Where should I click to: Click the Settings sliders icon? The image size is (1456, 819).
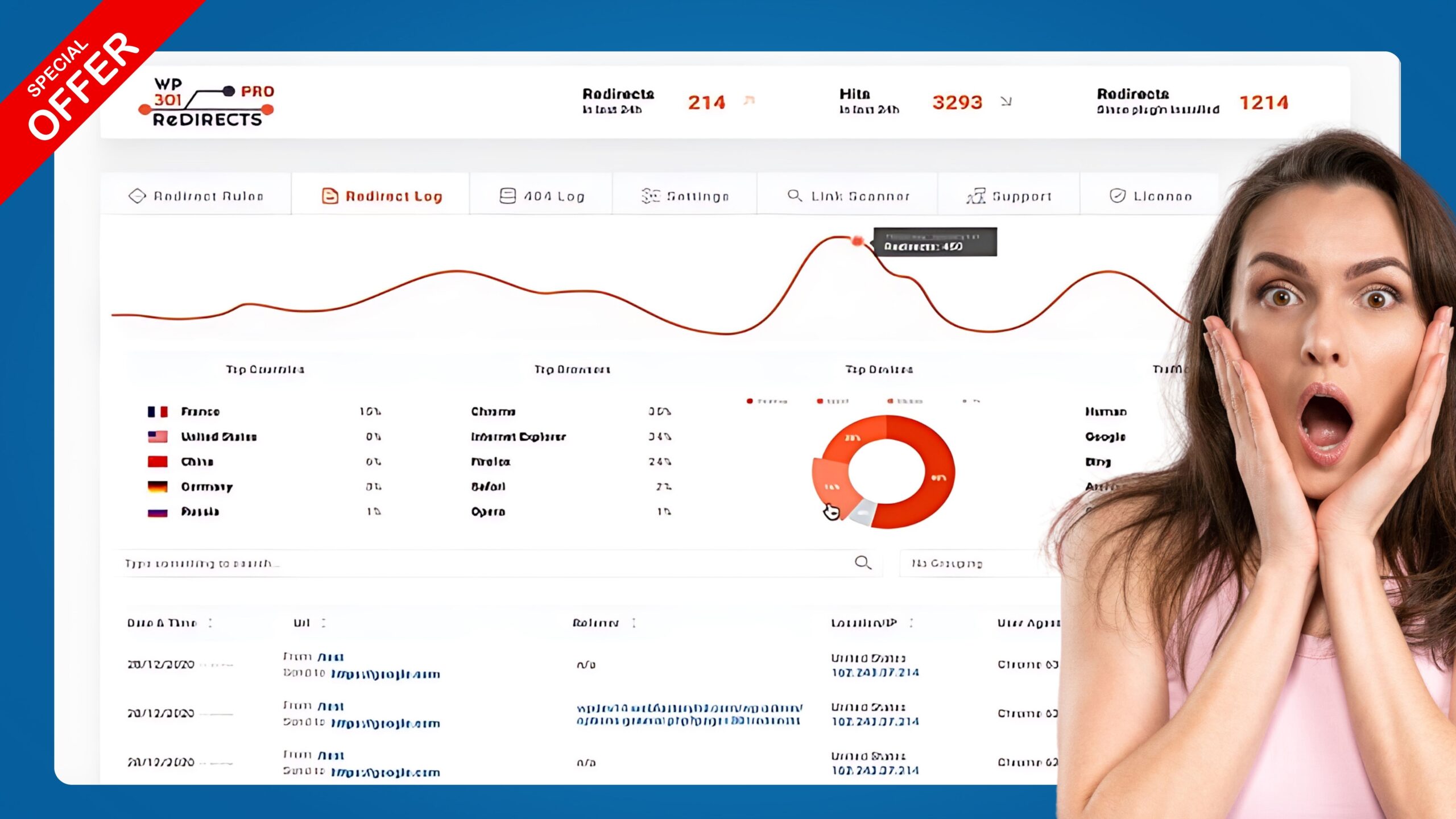click(650, 196)
